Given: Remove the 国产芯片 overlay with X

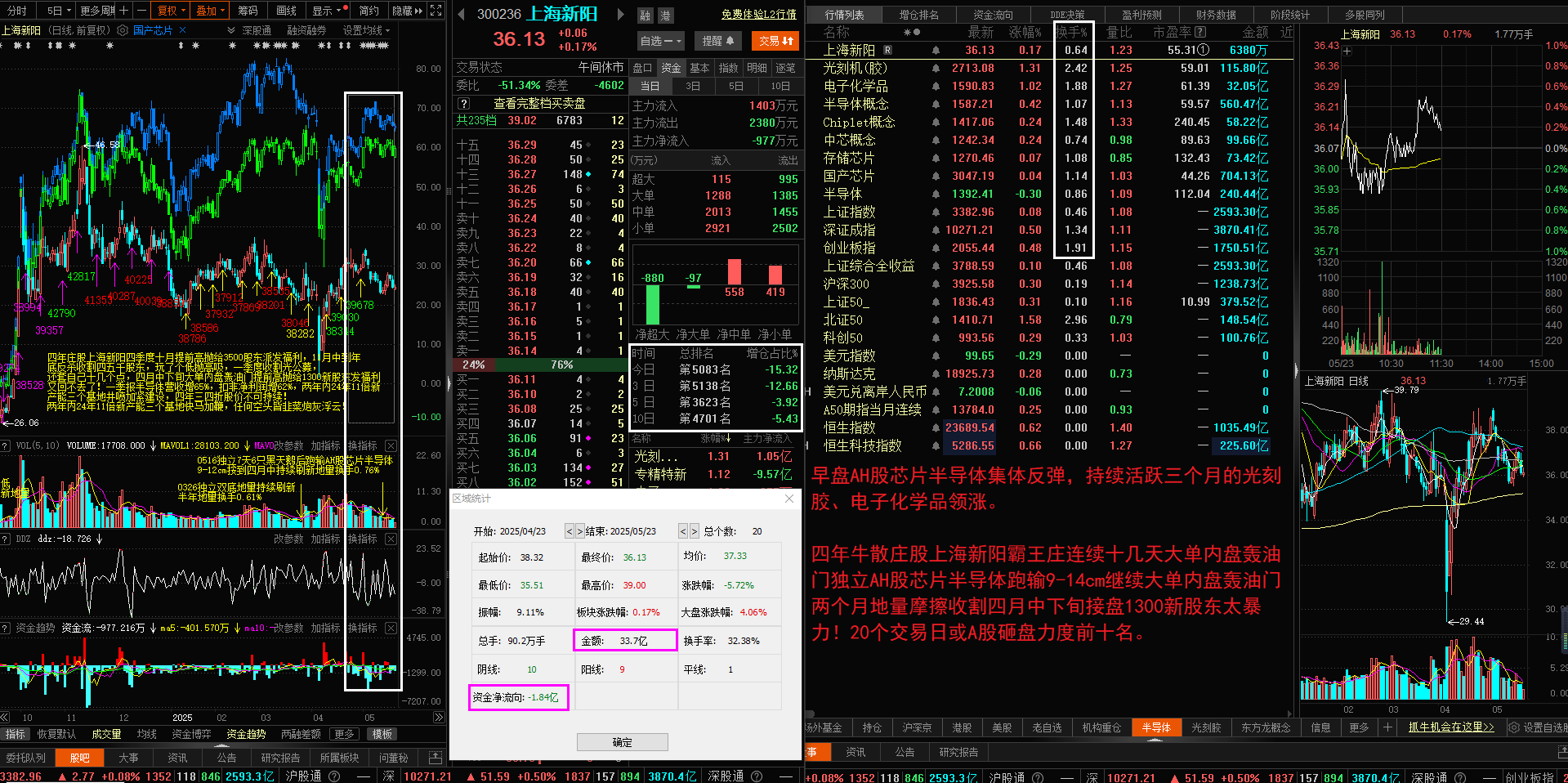Looking at the screenshot, I should click(x=183, y=30).
